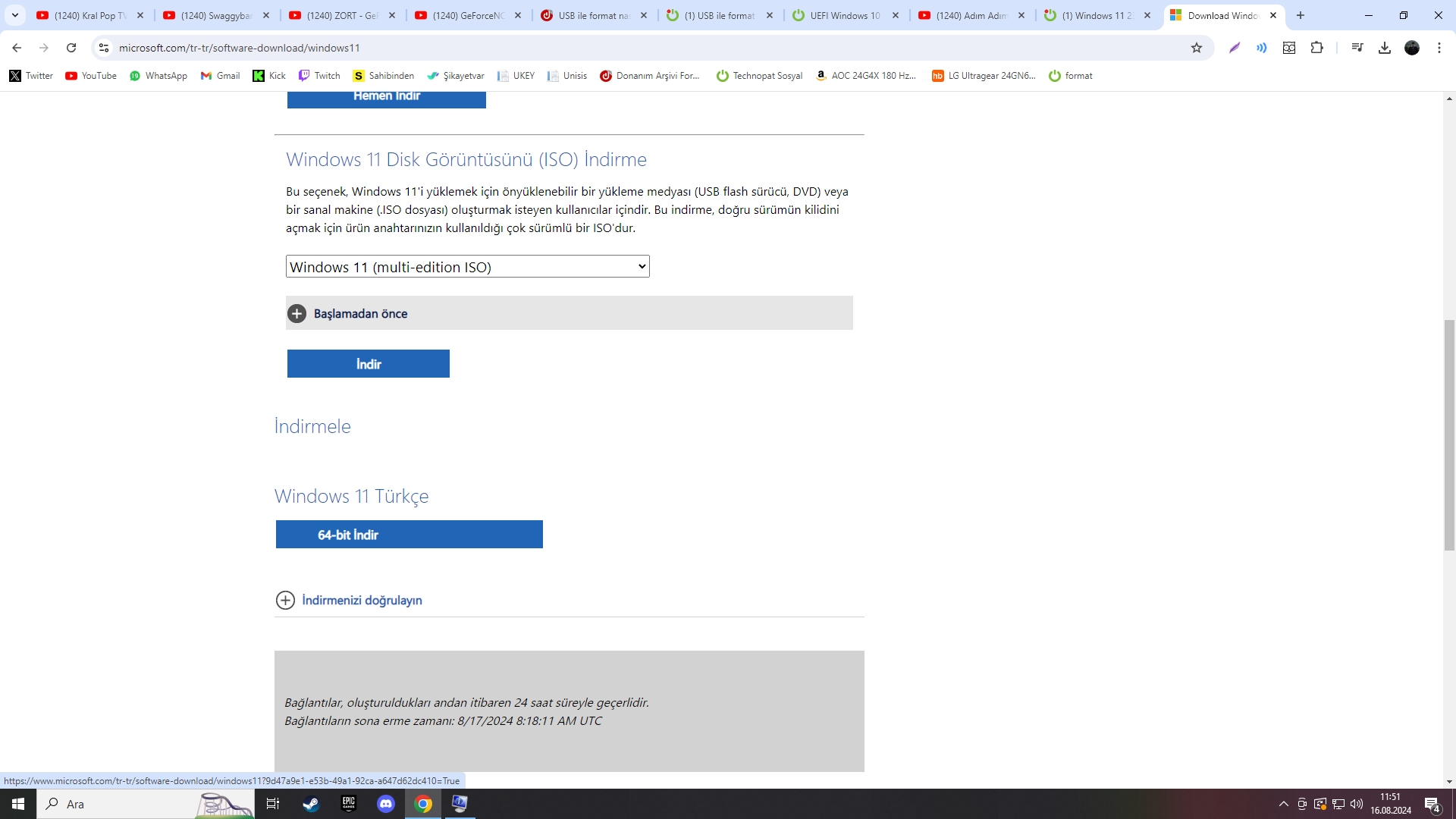The width and height of the screenshot is (1456, 819).
Task: Open Steam from the taskbar
Action: (311, 804)
